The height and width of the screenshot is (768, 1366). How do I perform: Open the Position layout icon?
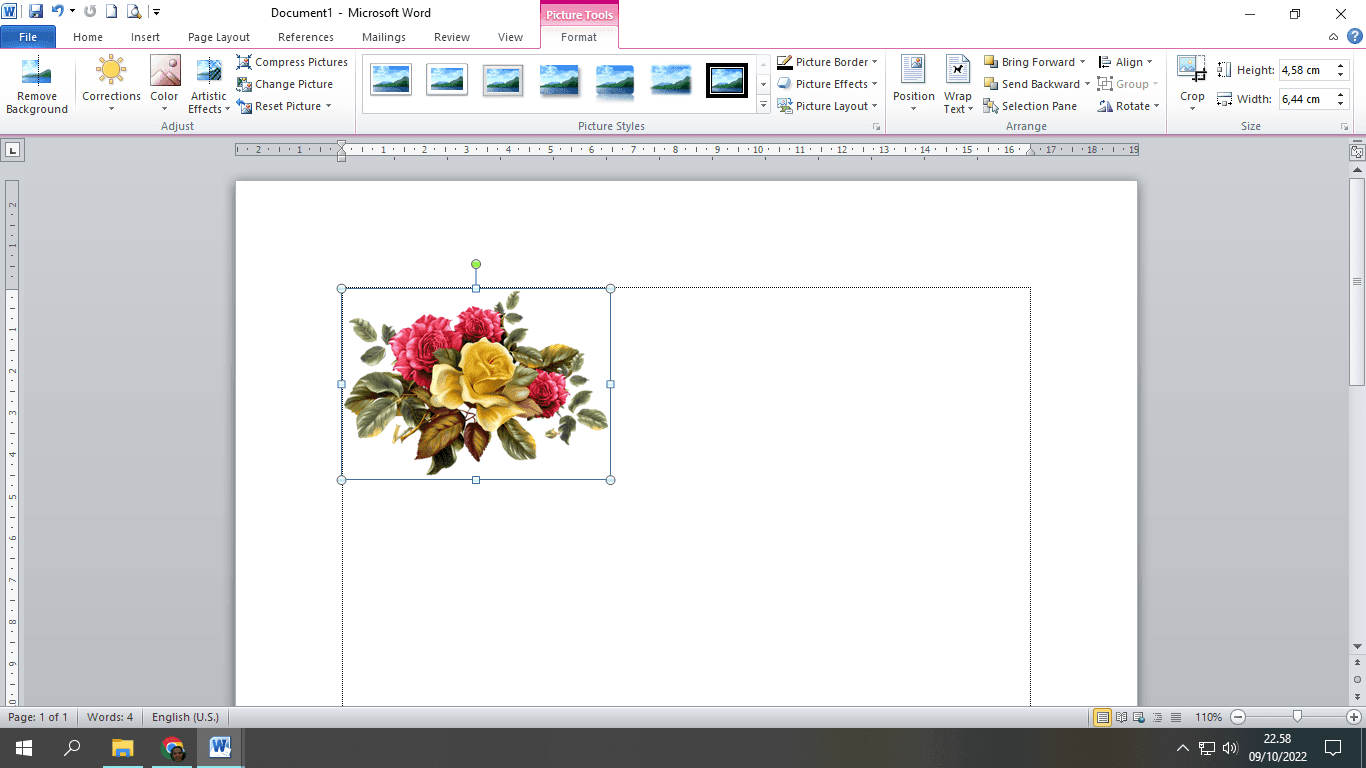click(913, 70)
